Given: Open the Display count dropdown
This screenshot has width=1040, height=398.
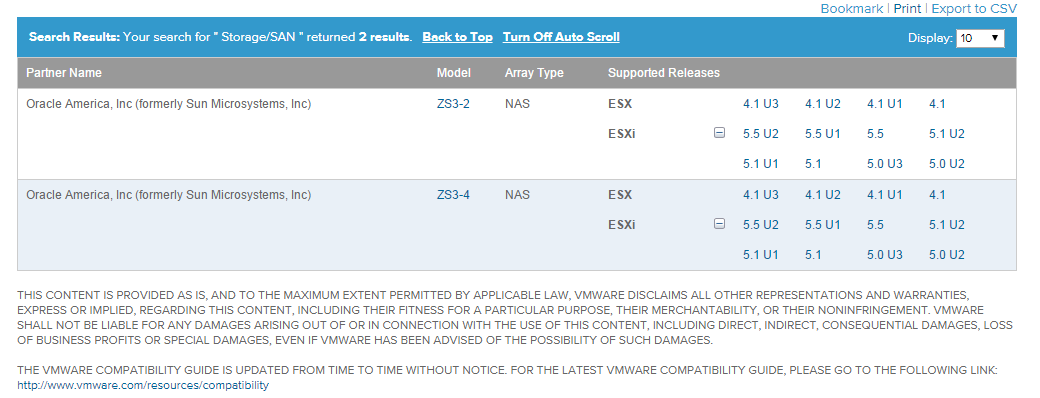Looking at the screenshot, I should click(980, 38).
